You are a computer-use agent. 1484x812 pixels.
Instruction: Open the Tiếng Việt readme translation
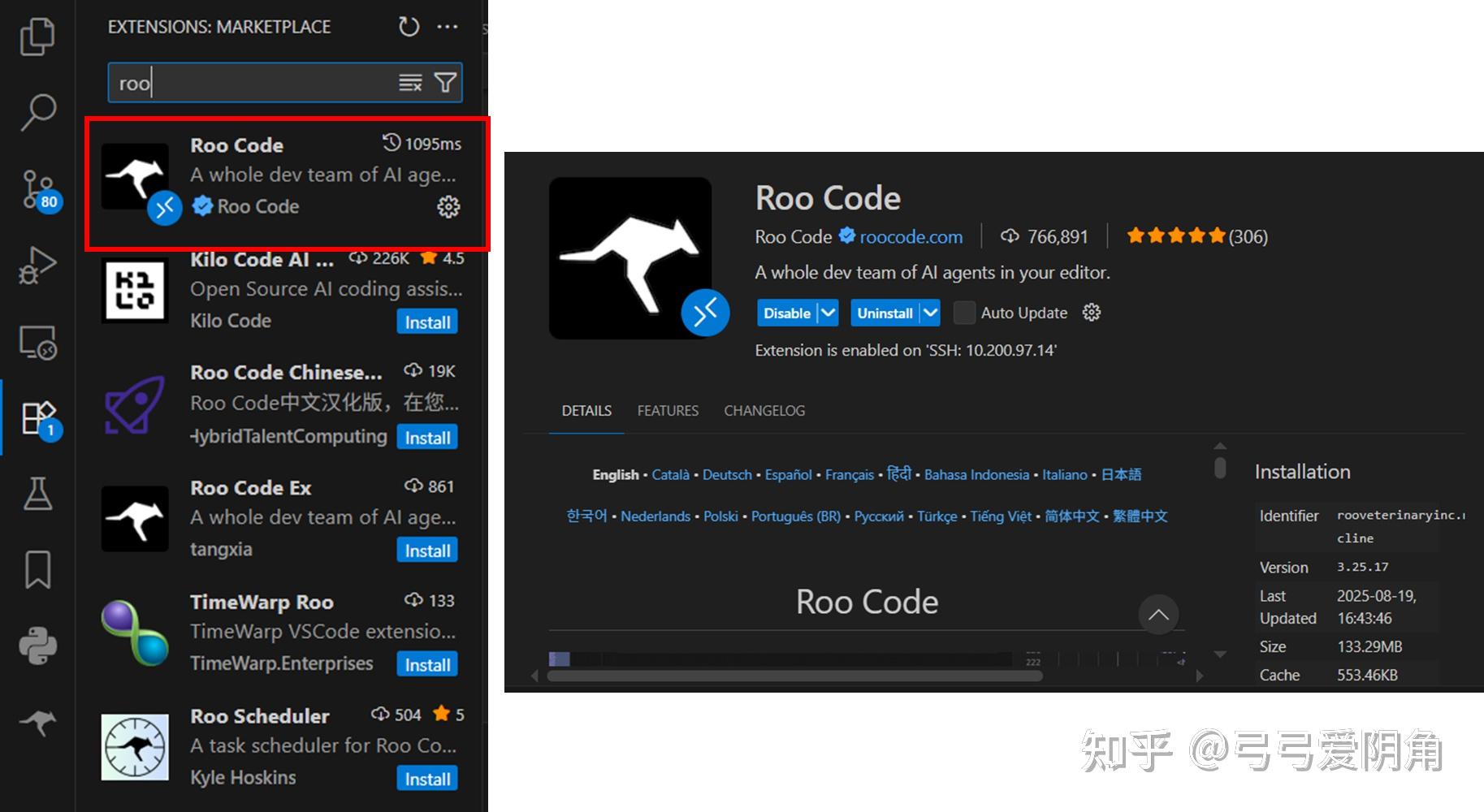point(1001,516)
